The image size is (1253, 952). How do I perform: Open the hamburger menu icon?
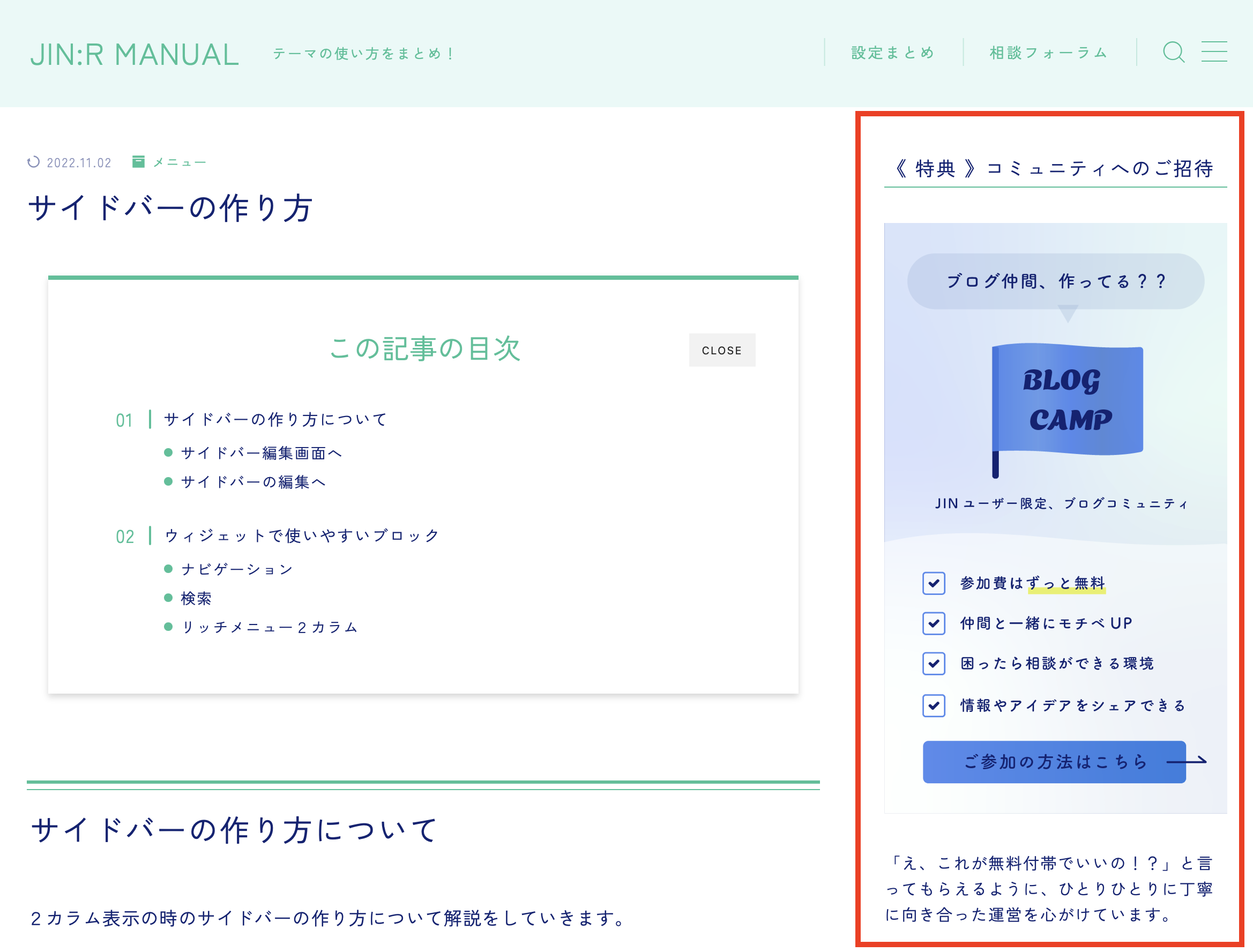click(1214, 51)
